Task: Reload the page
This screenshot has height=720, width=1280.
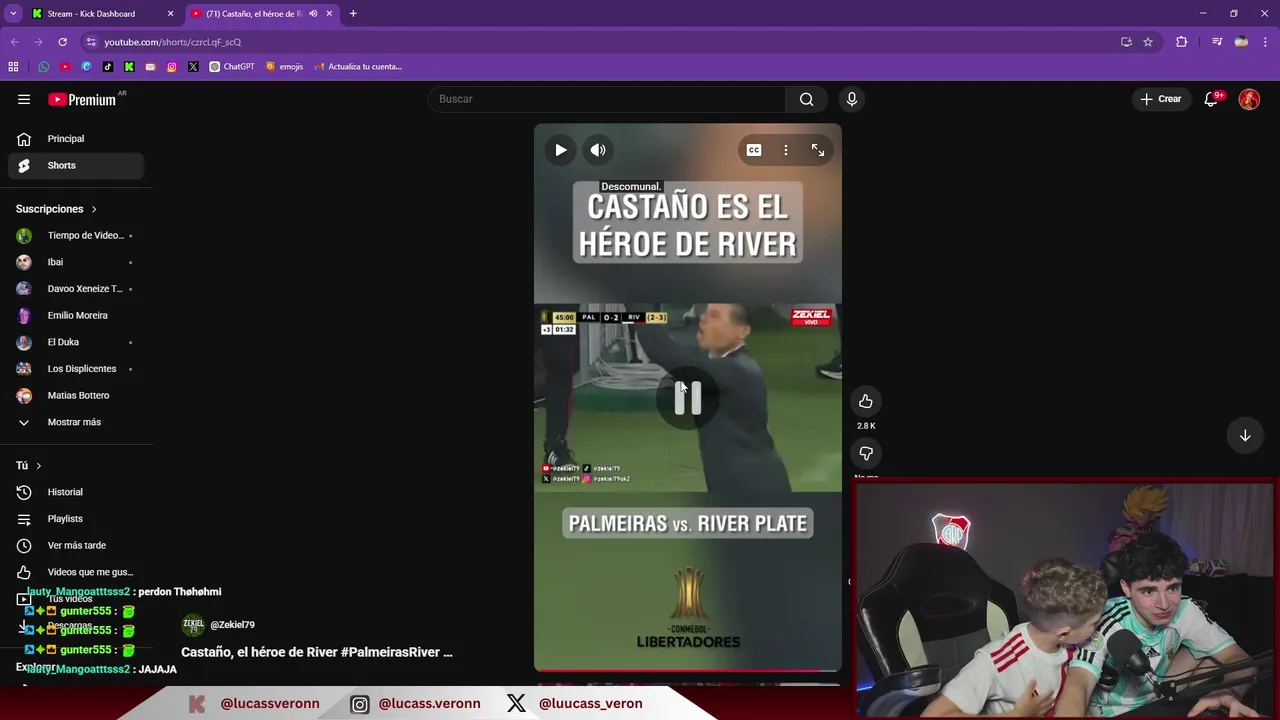Action: coord(62,42)
